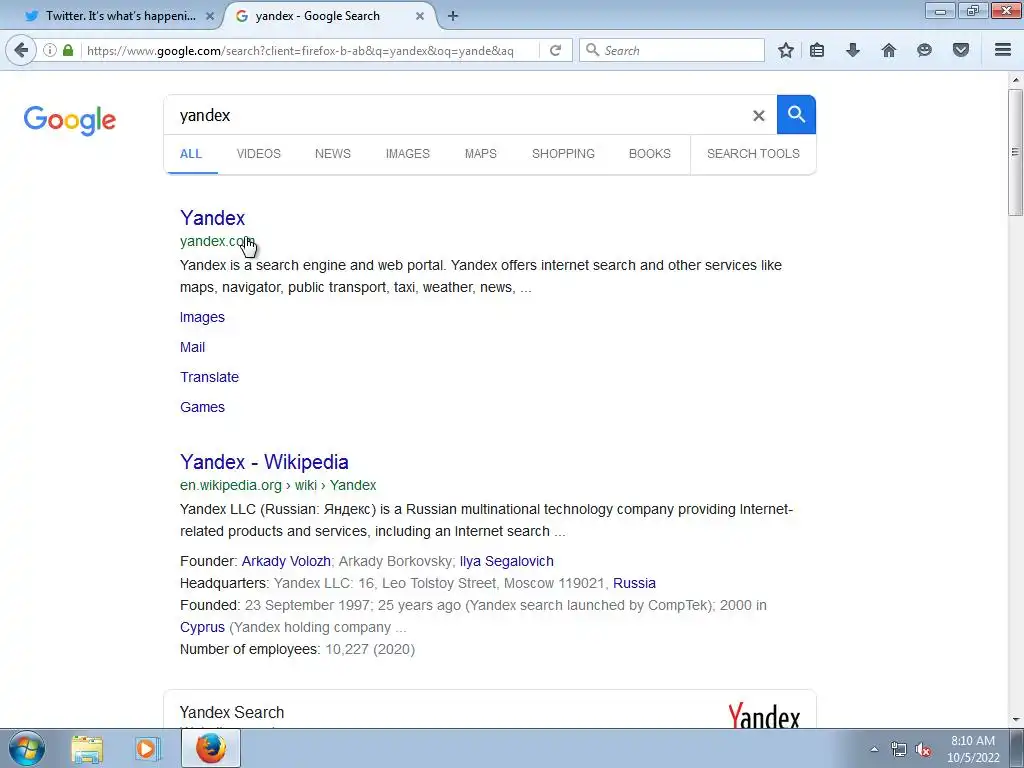Switch to VIDEOS results
This screenshot has height=768, width=1024.
[x=259, y=154]
